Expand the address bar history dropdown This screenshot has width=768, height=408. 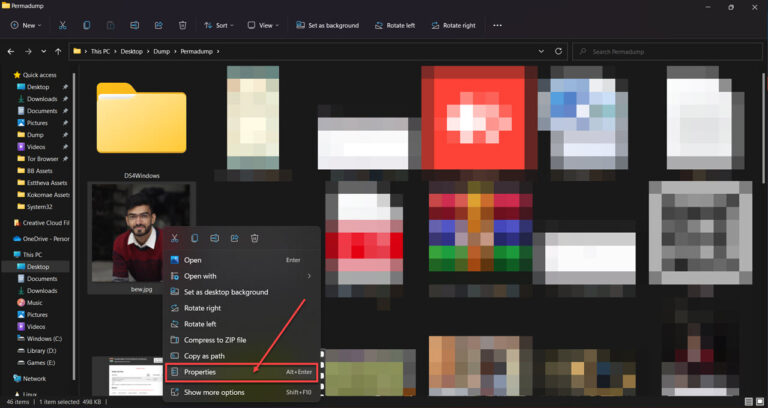click(541, 51)
